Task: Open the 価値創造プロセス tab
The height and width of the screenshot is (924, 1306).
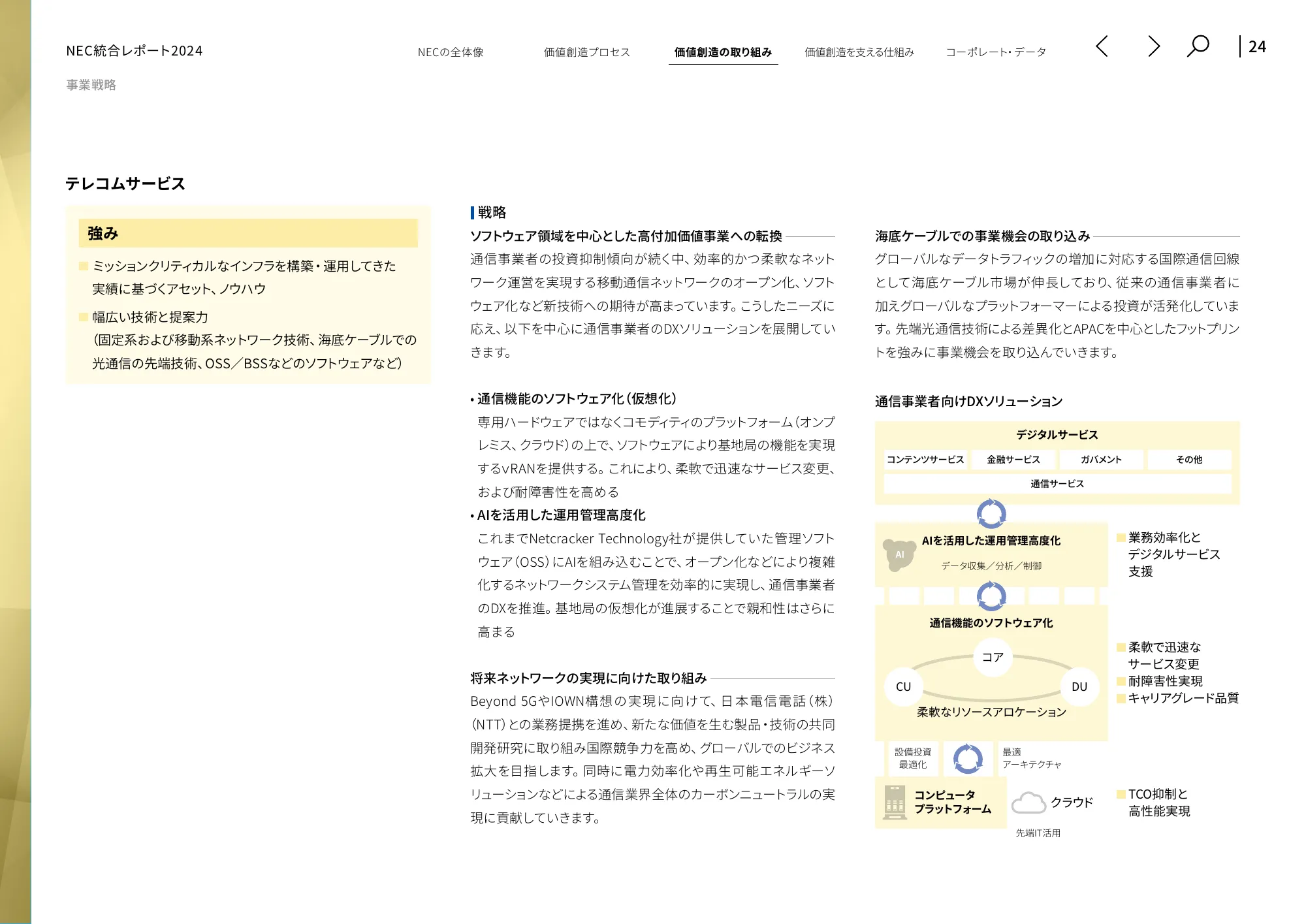Action: (586, 52)
